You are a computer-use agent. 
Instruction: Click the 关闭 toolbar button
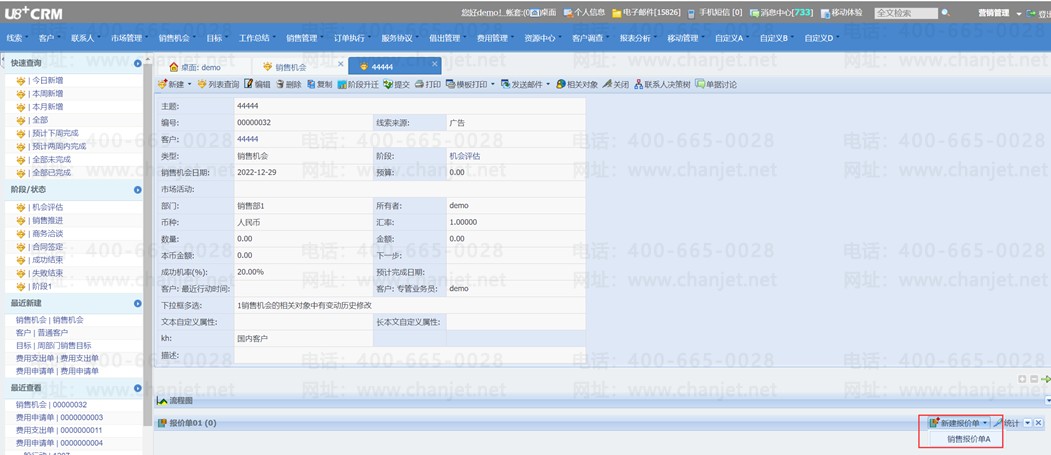[x=616, y=84]
